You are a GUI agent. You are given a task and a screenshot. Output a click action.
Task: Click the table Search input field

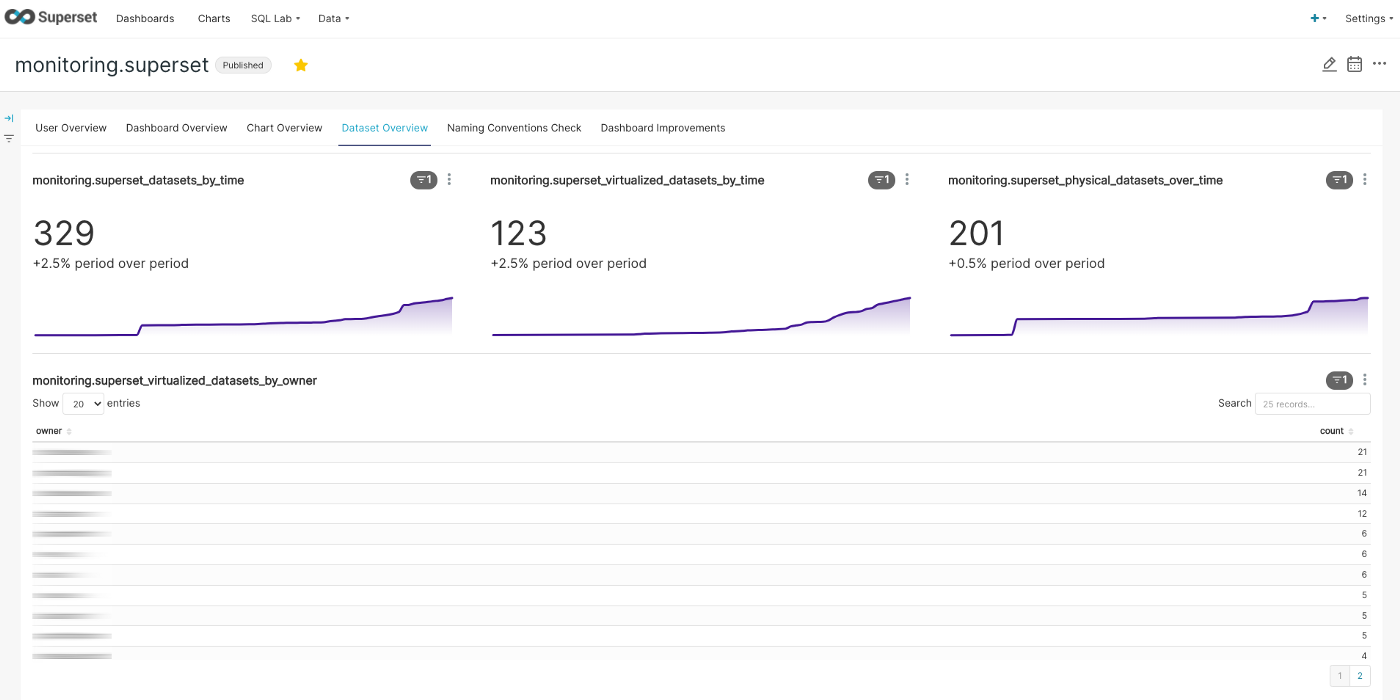[x=1312, y=404]
